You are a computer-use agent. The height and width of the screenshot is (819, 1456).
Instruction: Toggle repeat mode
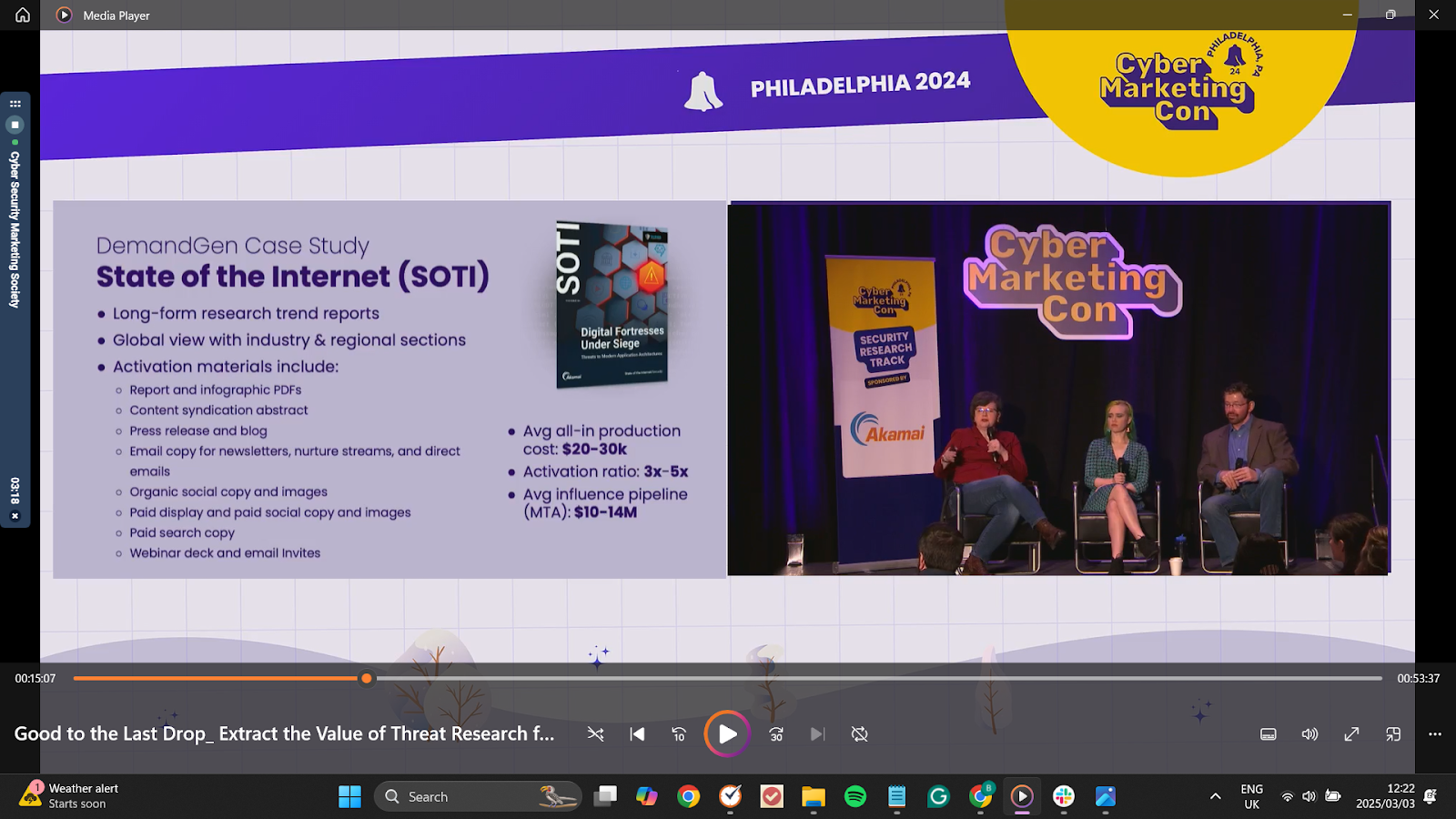859,733
